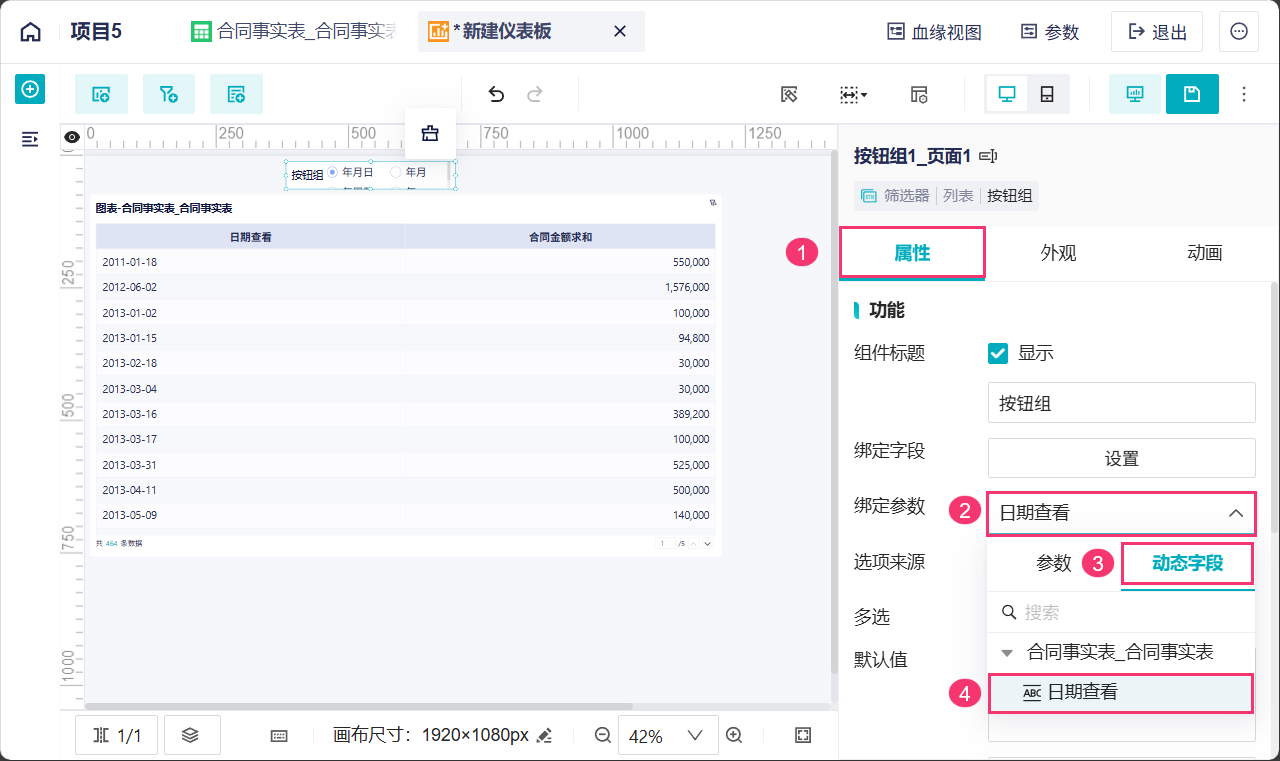Add a chart component icon
The image size is (1280, 761).
tap(101, 94)
